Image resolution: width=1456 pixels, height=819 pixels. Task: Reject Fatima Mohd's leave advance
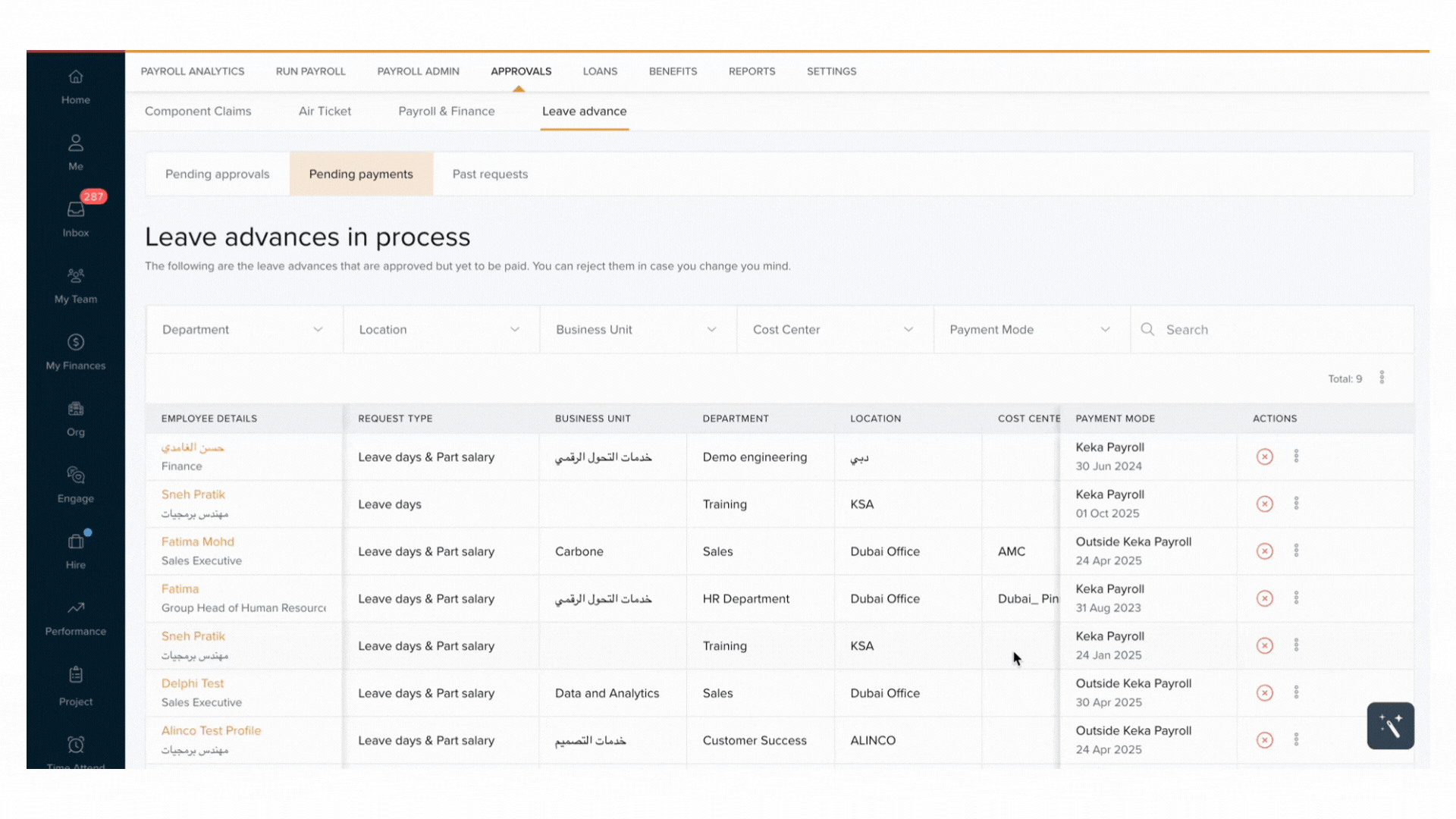click(x=1264, y=551)
